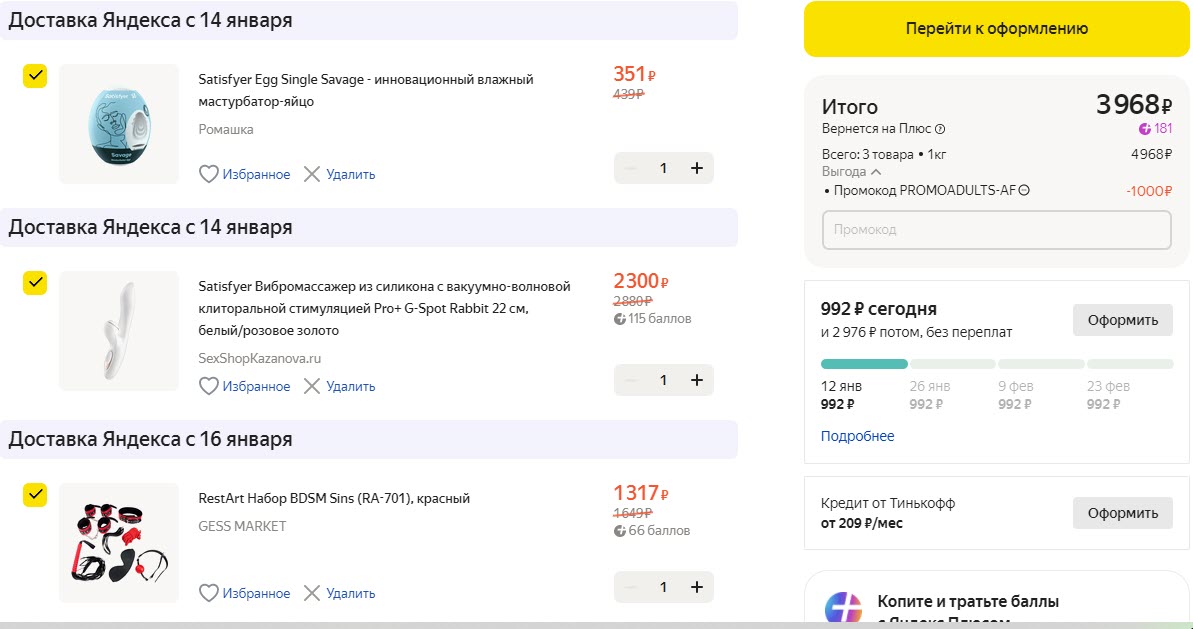Click Оформить for the split payment plan
Screen dimensions: 1193x629
[x=1122, y=320]
